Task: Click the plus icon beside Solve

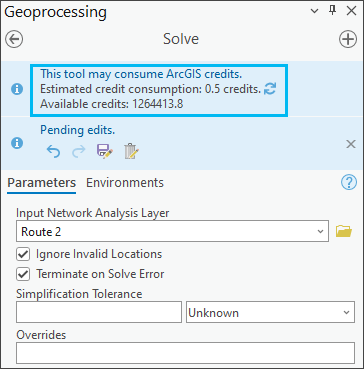Action: tap(348, 39)
